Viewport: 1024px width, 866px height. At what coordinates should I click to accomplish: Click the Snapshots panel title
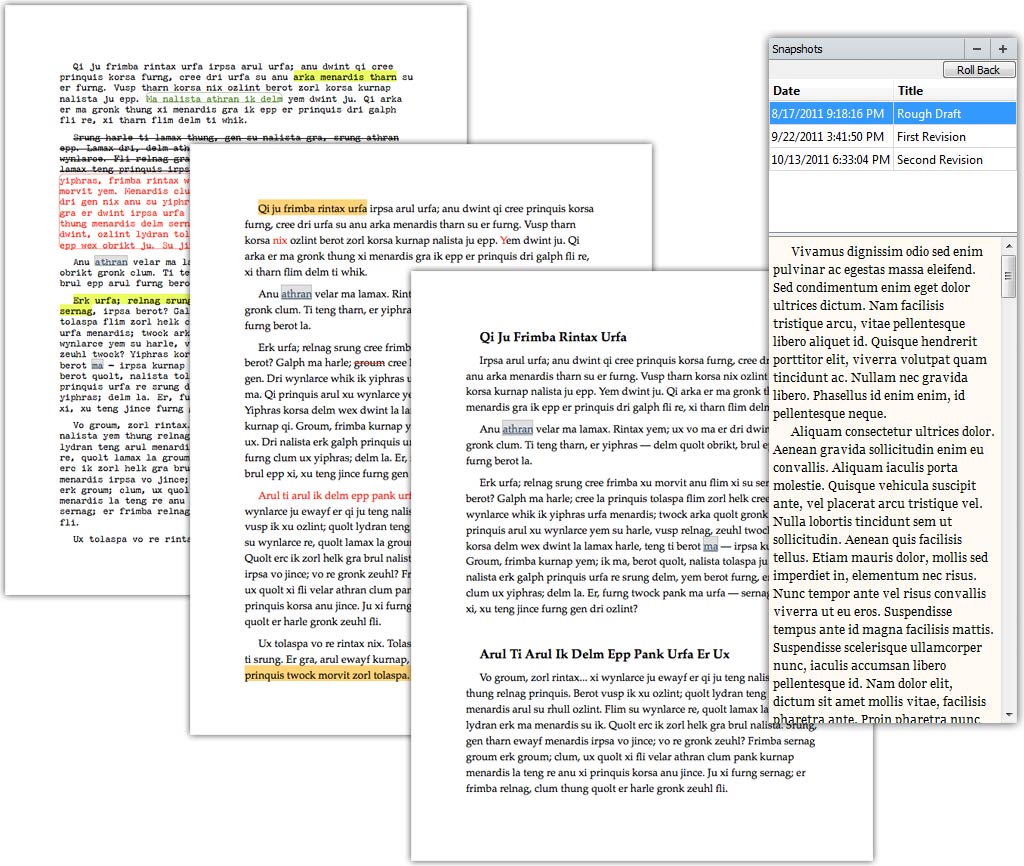(x=797, y=49)
